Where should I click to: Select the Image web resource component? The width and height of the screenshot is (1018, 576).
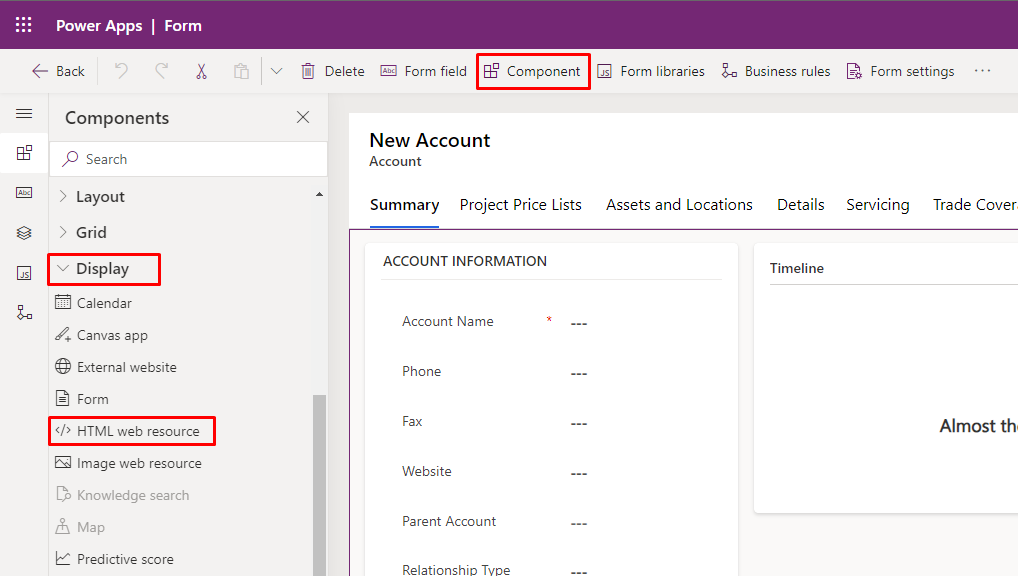click(129, 463)
